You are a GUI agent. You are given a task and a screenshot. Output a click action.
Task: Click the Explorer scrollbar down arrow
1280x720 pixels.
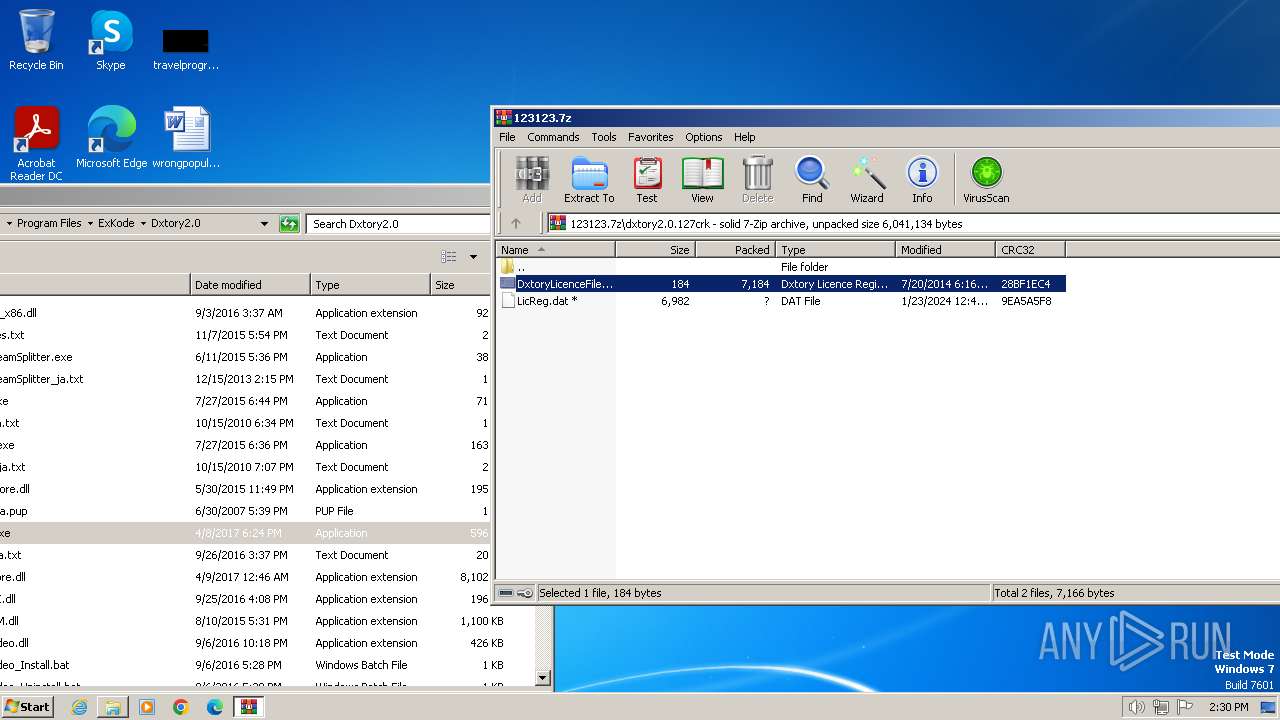pyautogui.click(x=543, y=677)
